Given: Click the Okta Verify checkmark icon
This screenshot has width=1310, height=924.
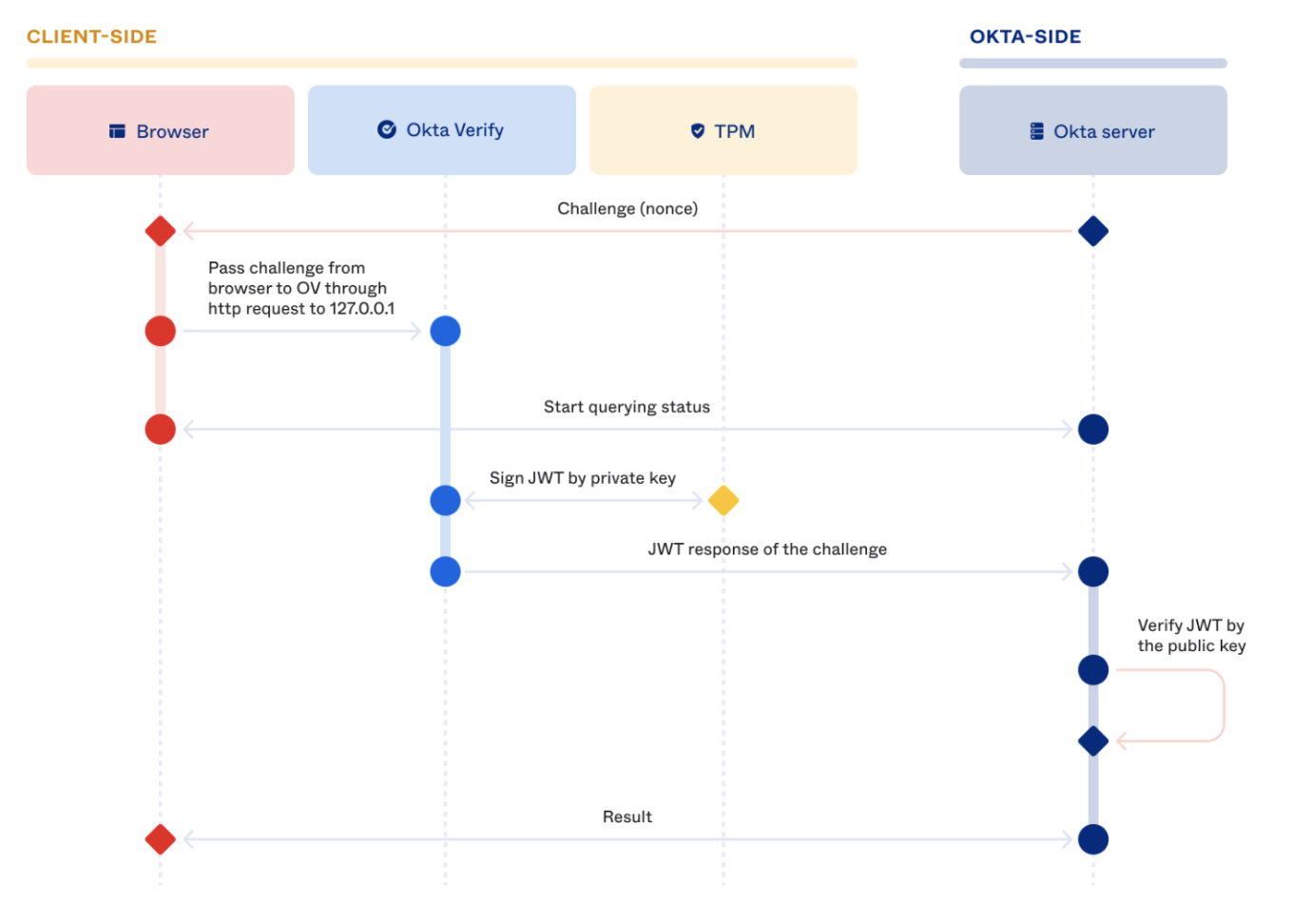Looking at the screenshot, I should [386, 129].
